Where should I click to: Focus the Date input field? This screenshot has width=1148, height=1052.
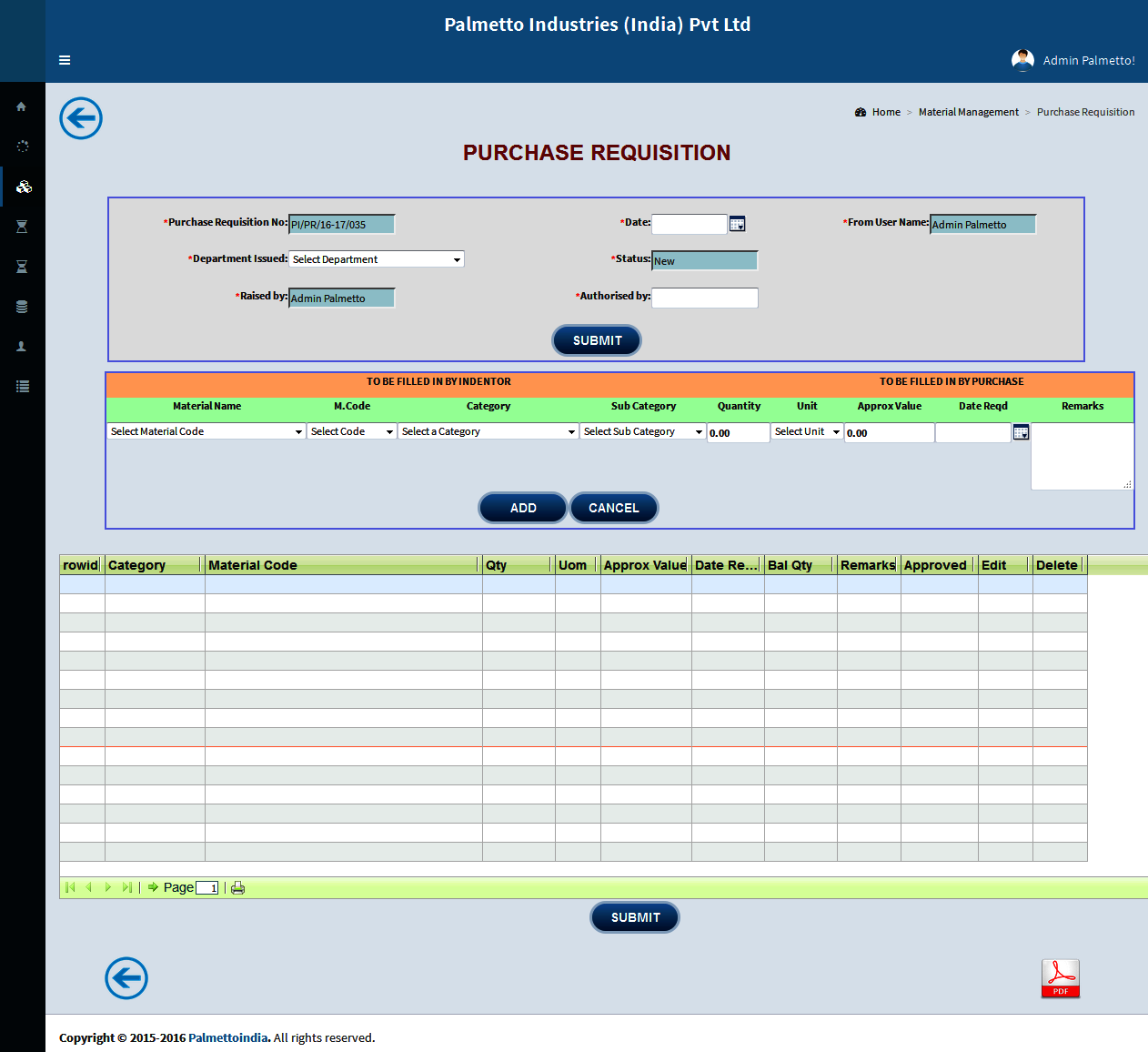click(690, 224)
